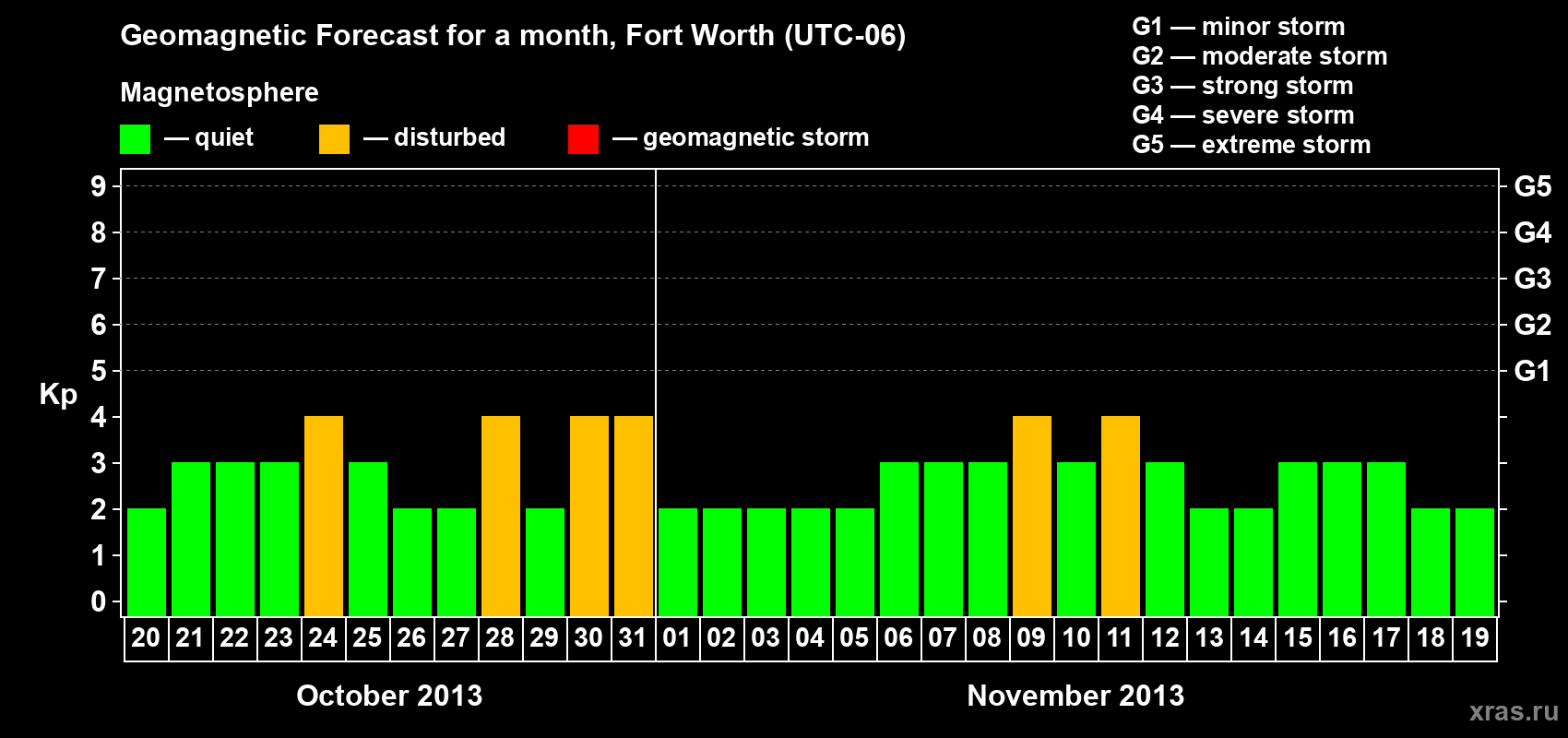
Task: Click the 'G4 — severe storm' legend line
Action: [1243, 115]
